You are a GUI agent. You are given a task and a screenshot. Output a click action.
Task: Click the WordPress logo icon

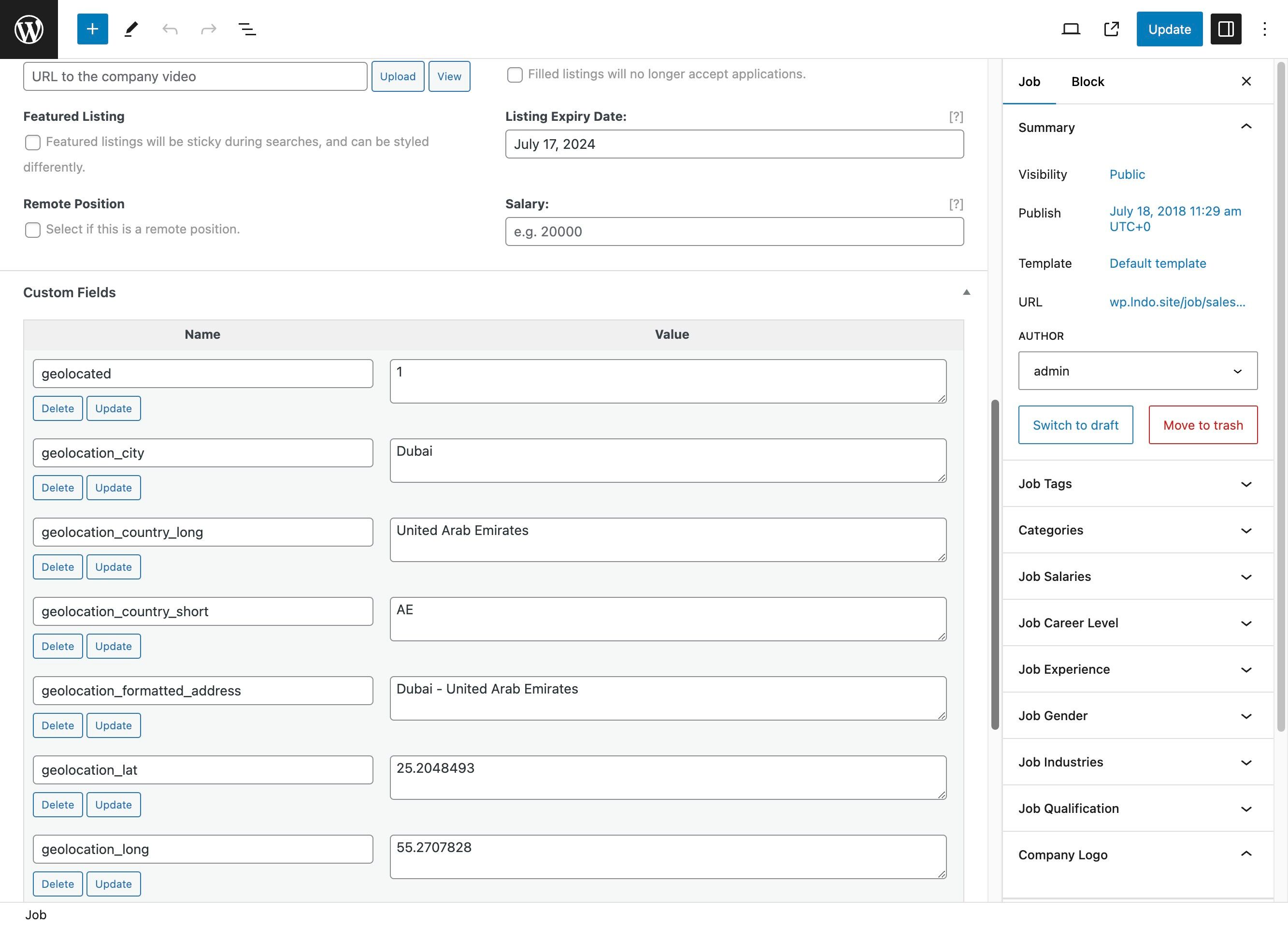[x=29, y=29]
